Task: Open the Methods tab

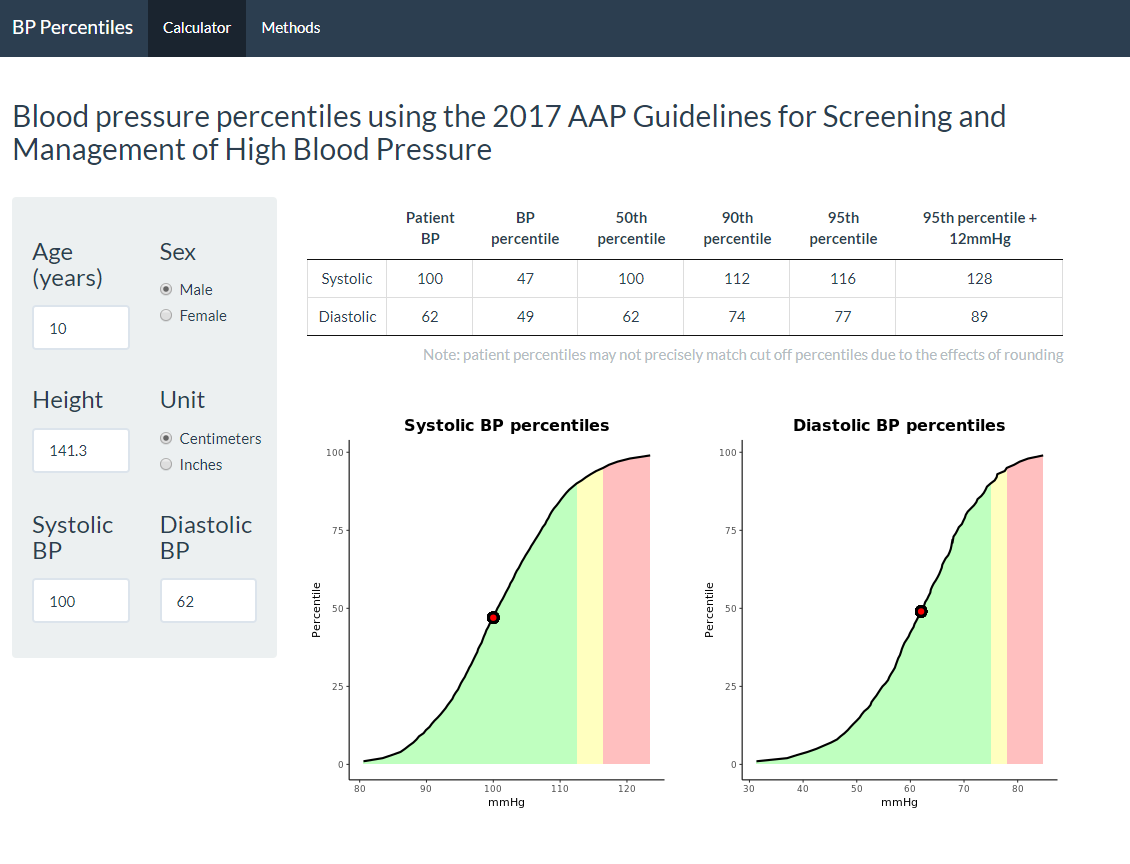Action: tap(290, 28)
